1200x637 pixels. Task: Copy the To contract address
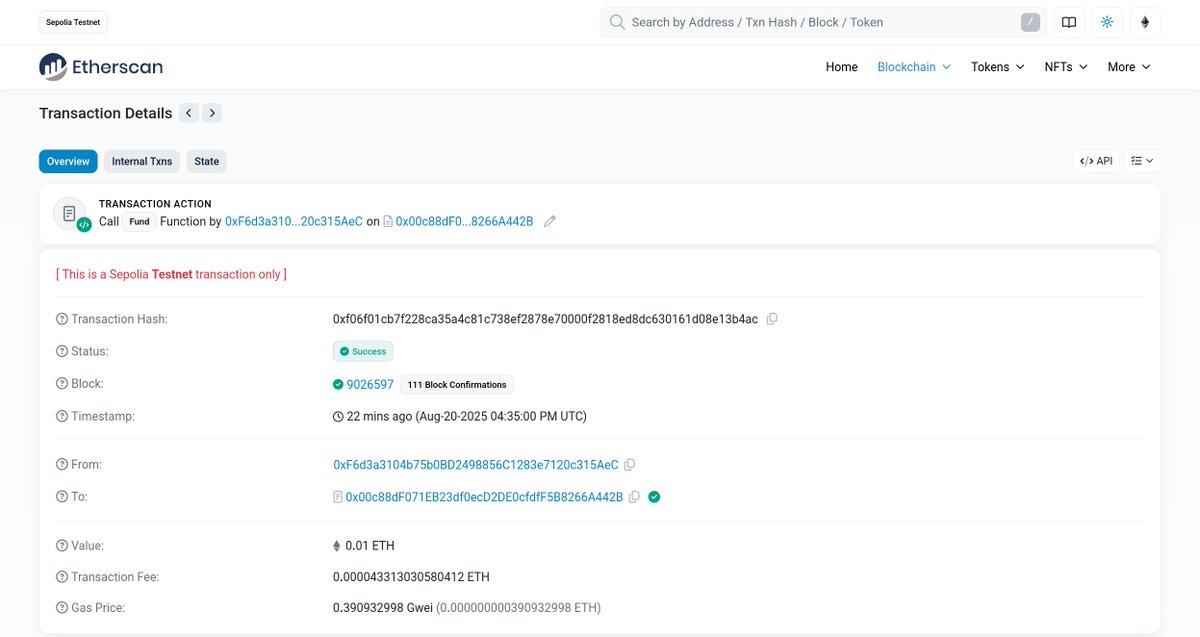634,497
